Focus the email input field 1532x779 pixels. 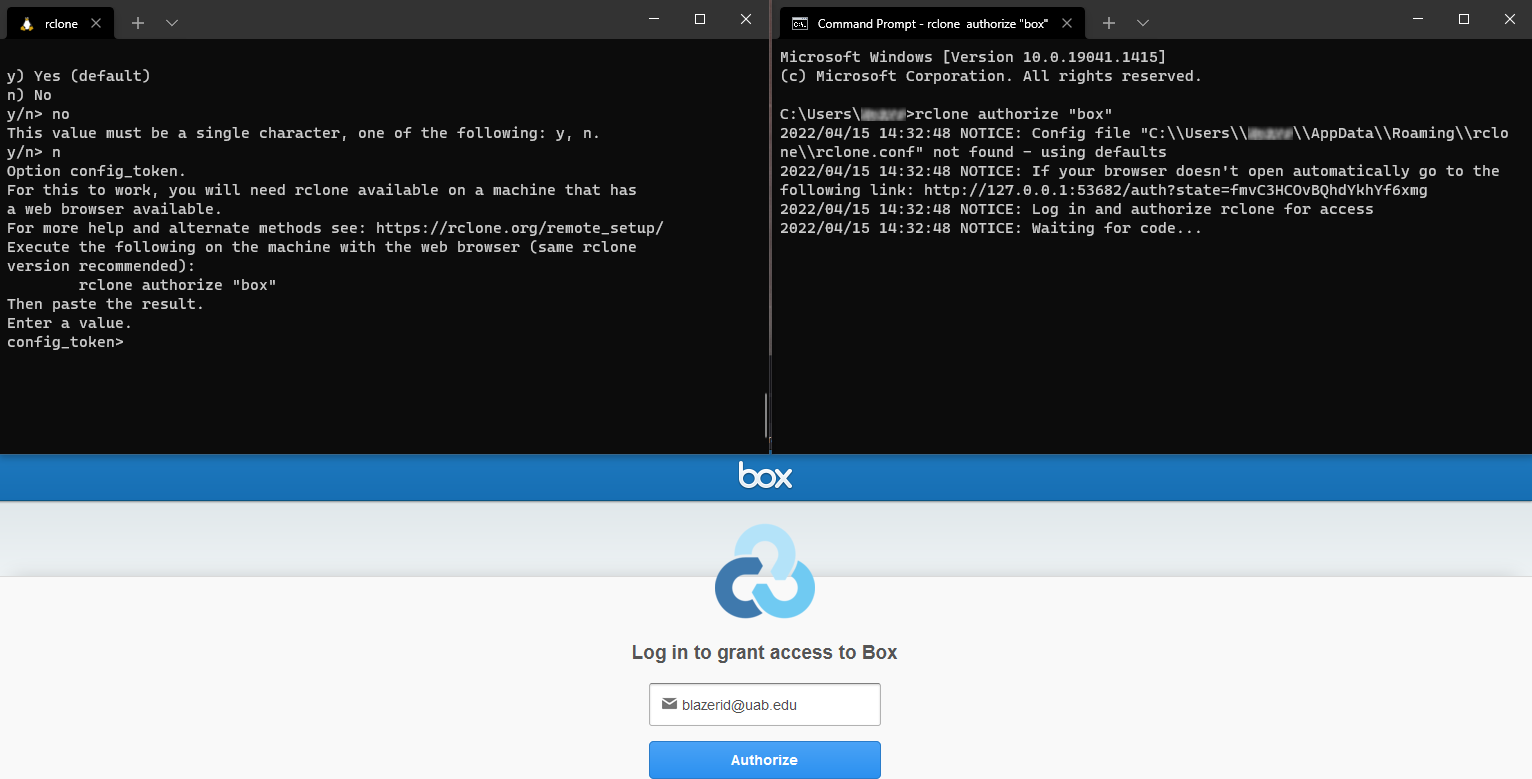point(765,704)
